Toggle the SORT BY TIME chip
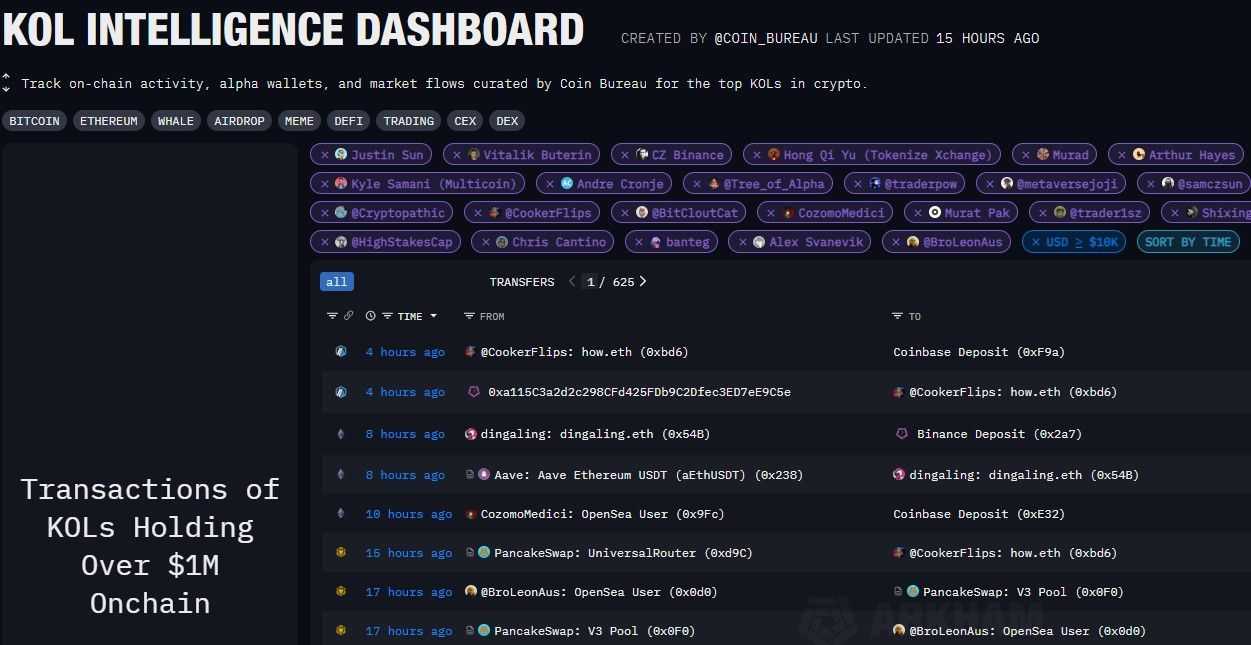1251x645 pixels. point(1188,242)
